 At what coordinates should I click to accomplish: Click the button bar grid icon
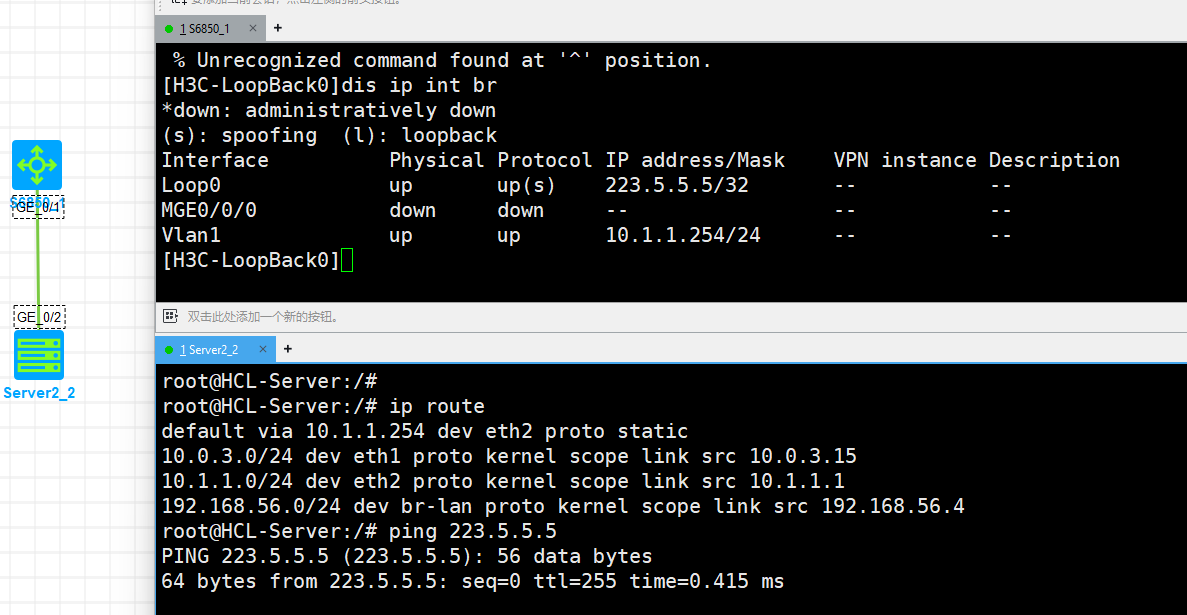(x=170, y=316)
